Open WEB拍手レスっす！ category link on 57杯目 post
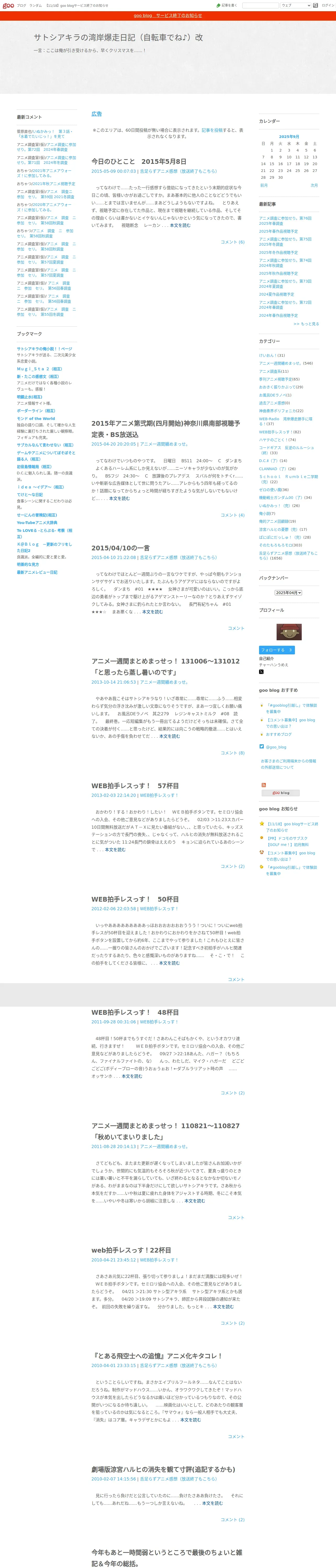 [159, 795]
